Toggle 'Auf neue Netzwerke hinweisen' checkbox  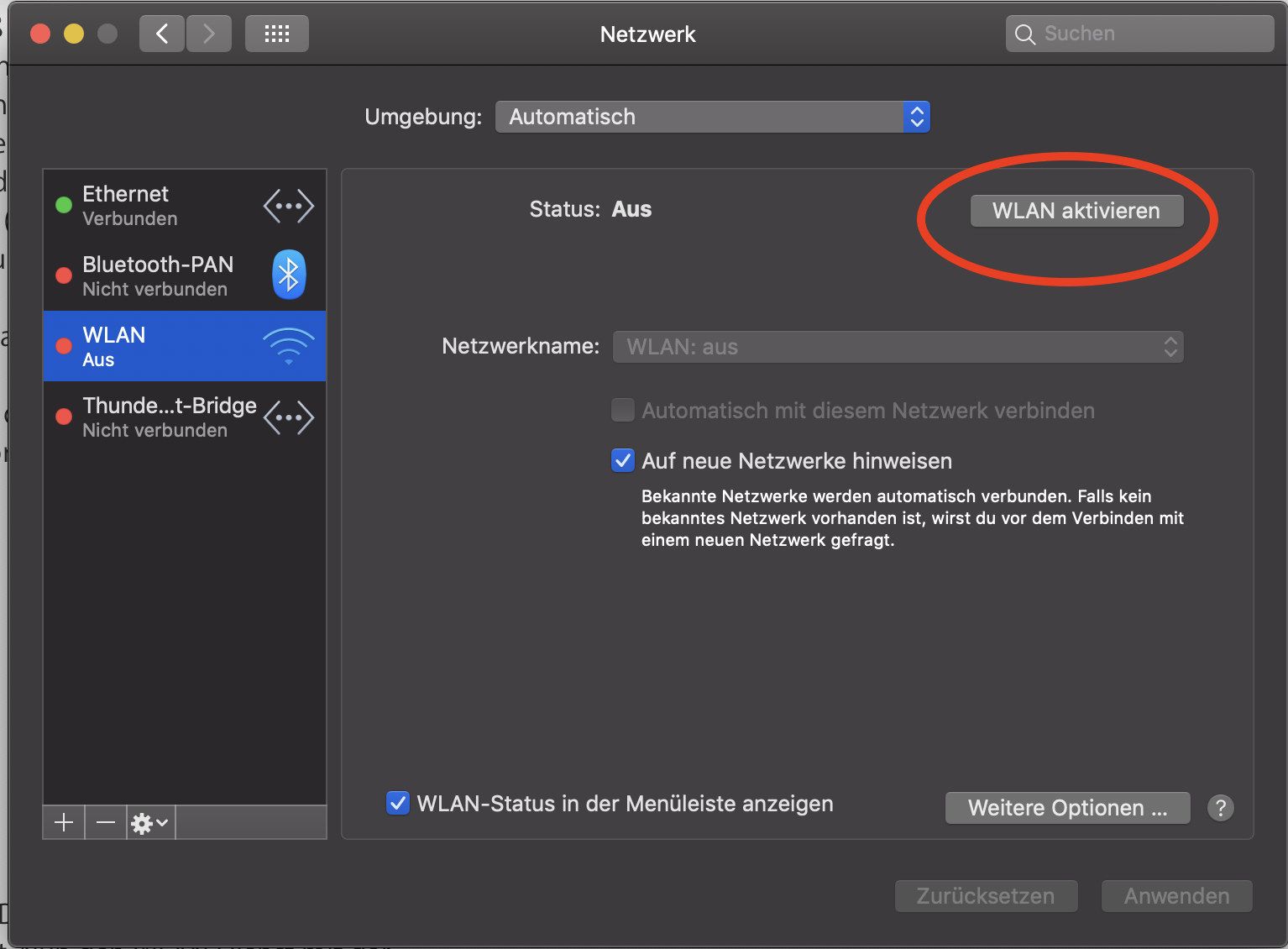(x=623, y=461)
